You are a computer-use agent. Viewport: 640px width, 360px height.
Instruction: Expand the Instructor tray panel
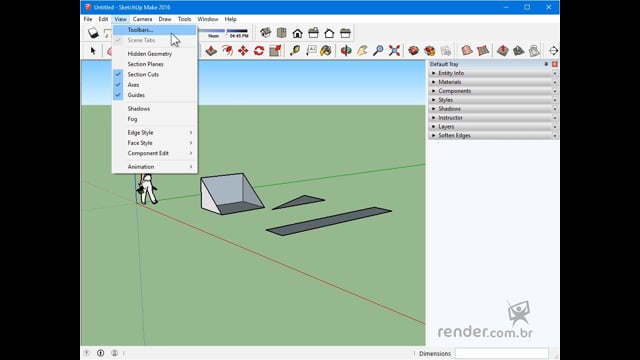tap(493, 118)
